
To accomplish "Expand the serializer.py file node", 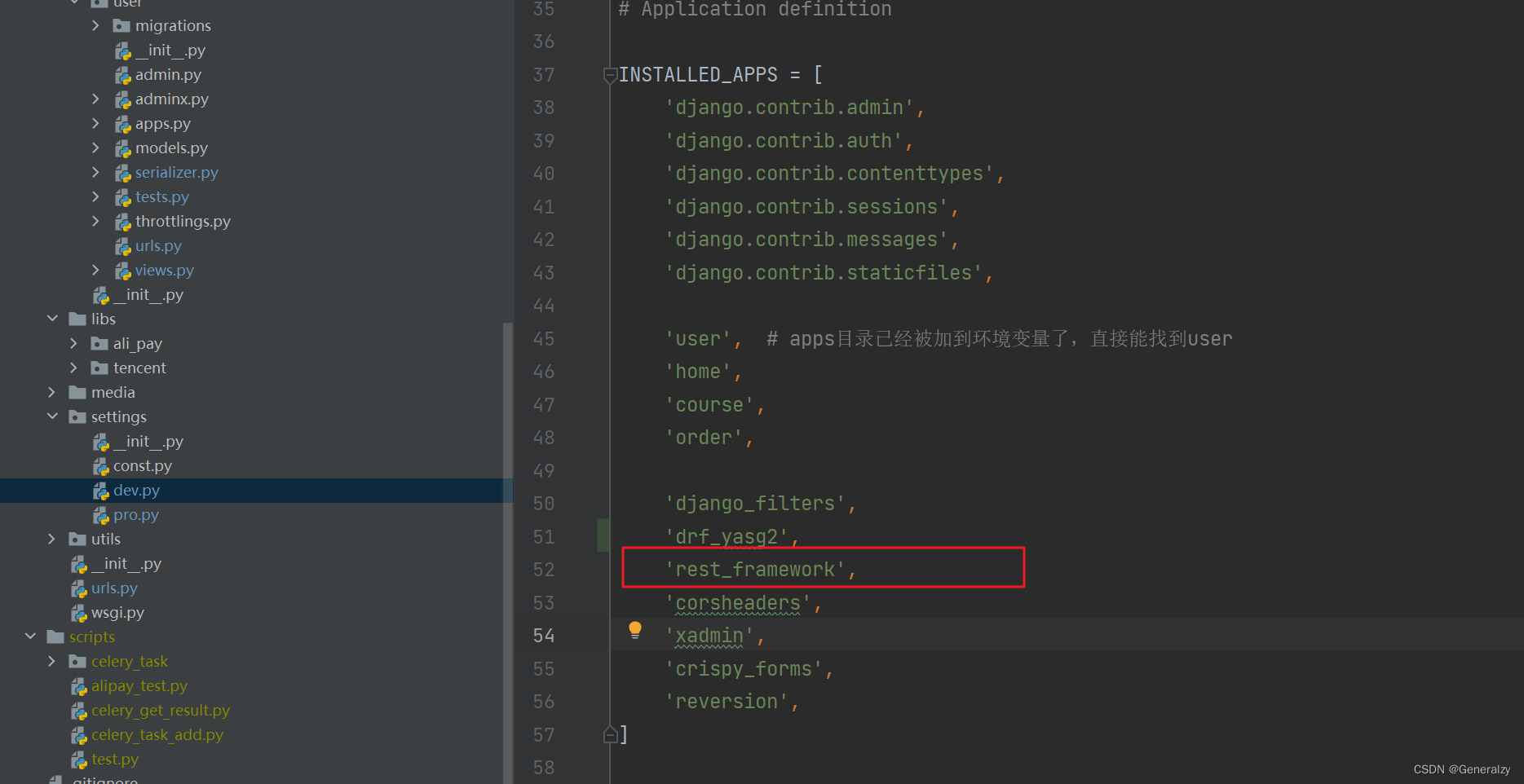I will click(95, 173).
